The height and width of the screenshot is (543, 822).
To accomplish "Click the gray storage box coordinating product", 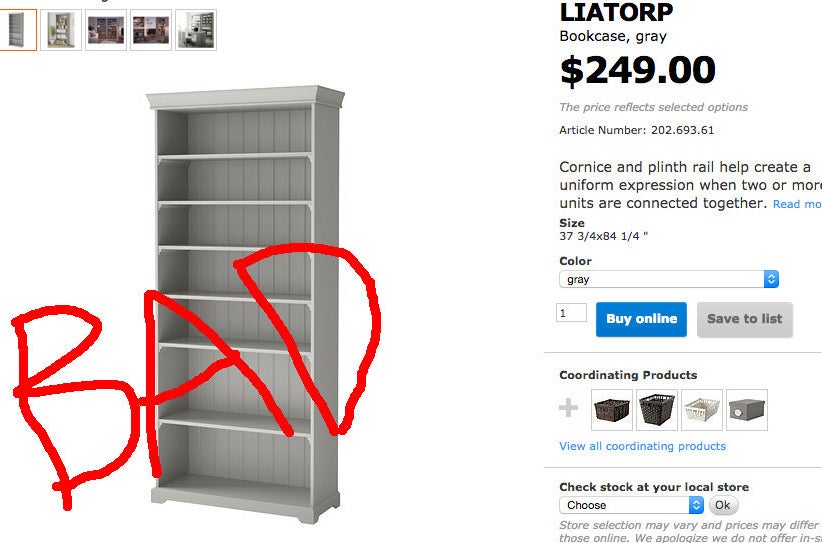I will [x=747, y=410].
